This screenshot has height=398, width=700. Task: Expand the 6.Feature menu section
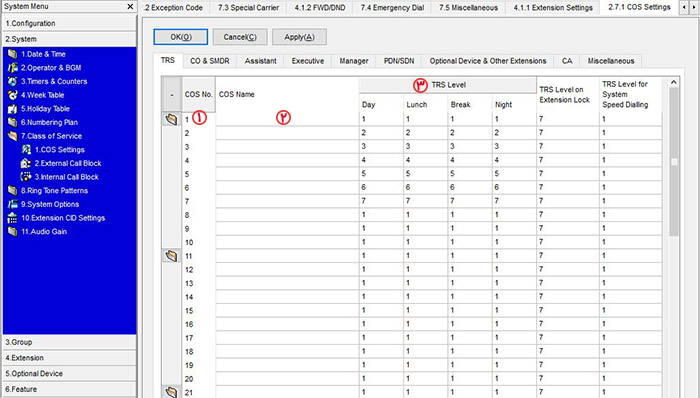click(x=69, y=389)
